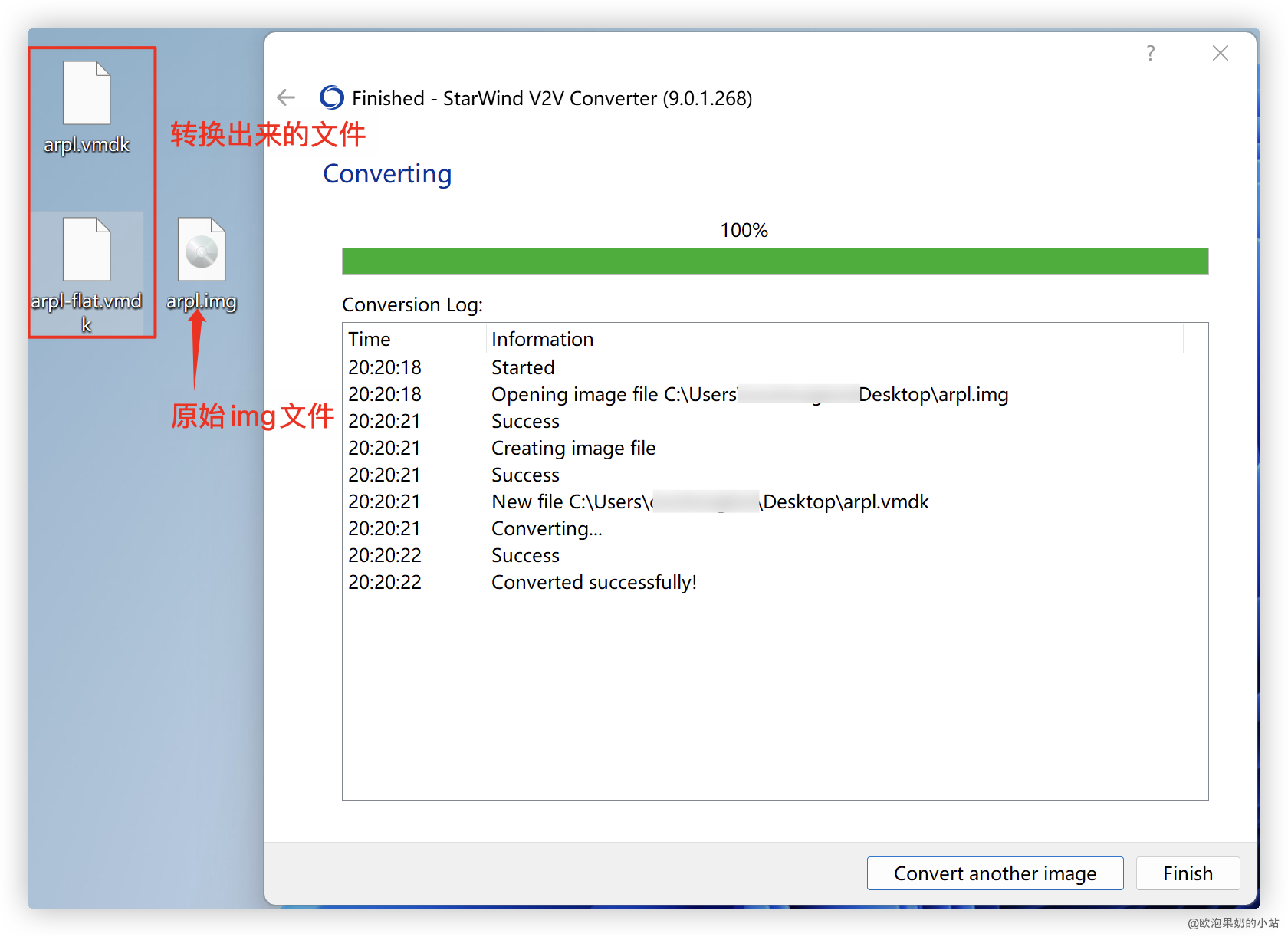Click the 'Conversion Log:' label
1288x937 pixels.
(x=412, y=304)
